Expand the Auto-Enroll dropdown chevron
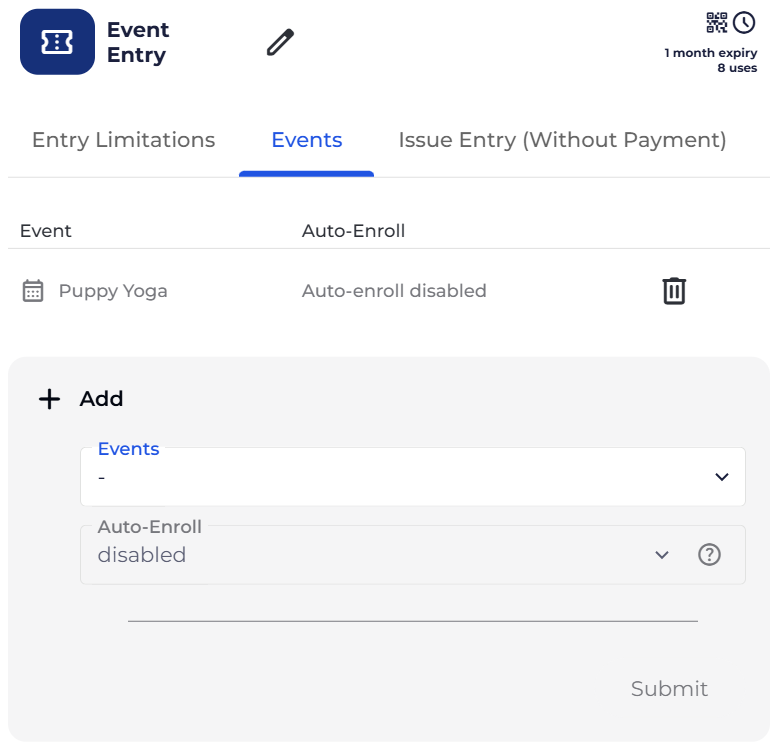This screenshot has height=753, width=782. (662, 555)
